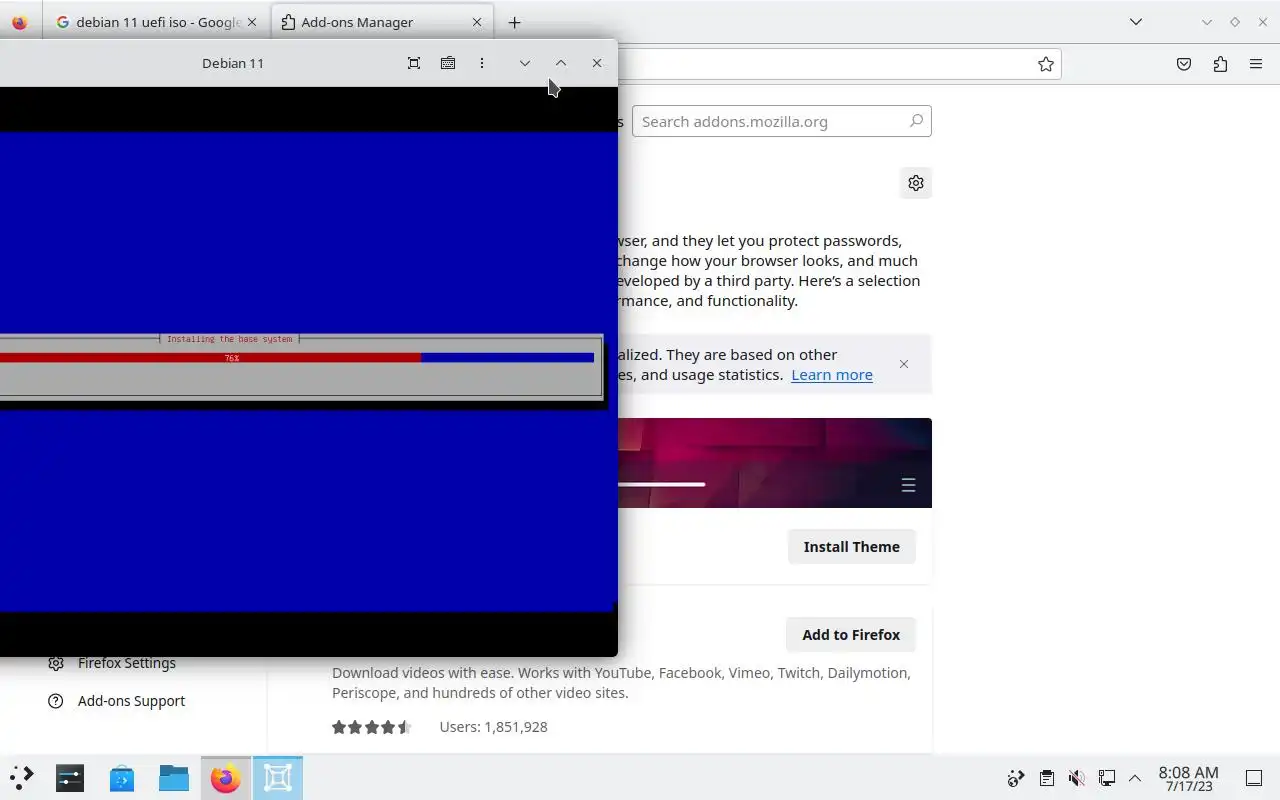
Task: Launch Discover software center from taskbar
Action: coord(122,777)
